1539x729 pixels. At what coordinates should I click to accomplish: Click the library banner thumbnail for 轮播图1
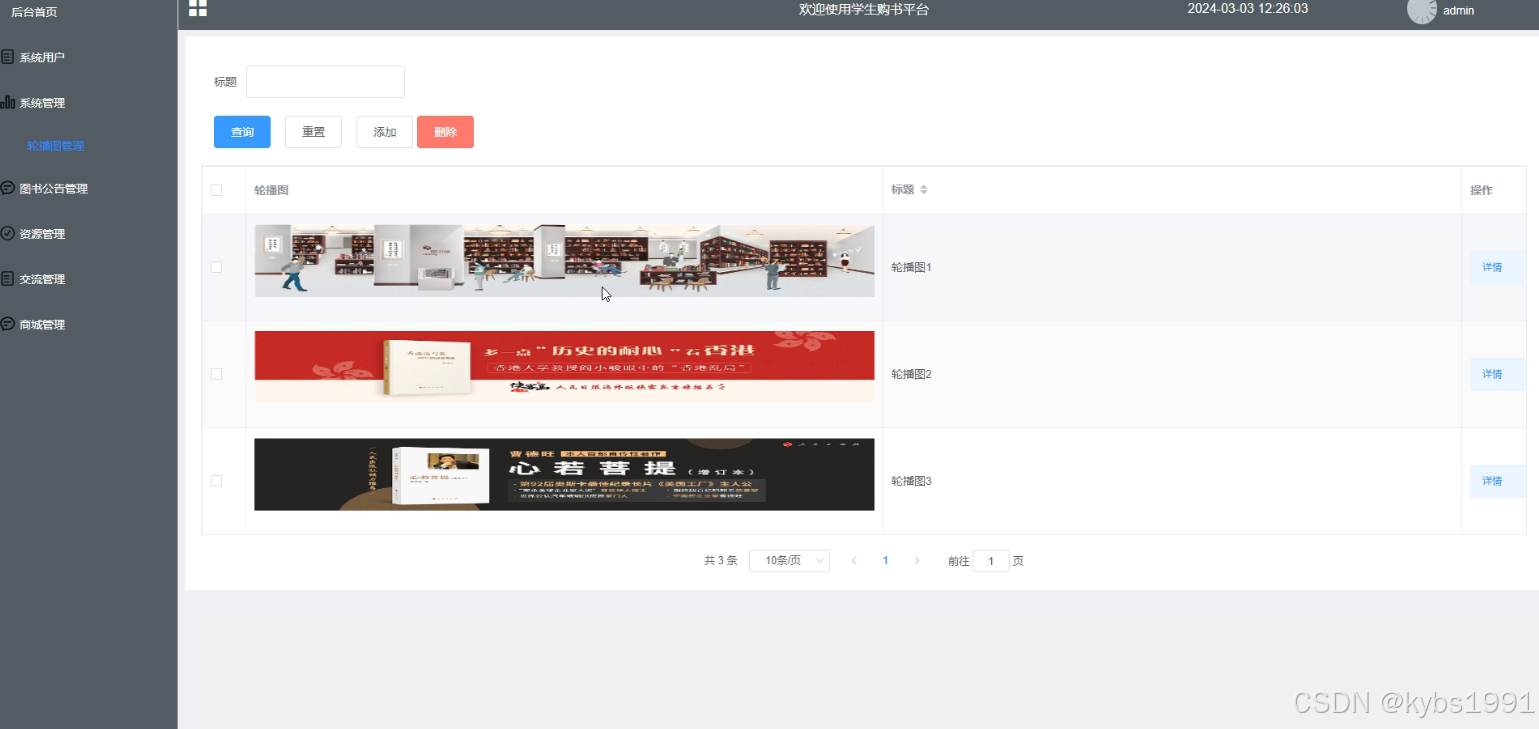[x=564, y=260]
